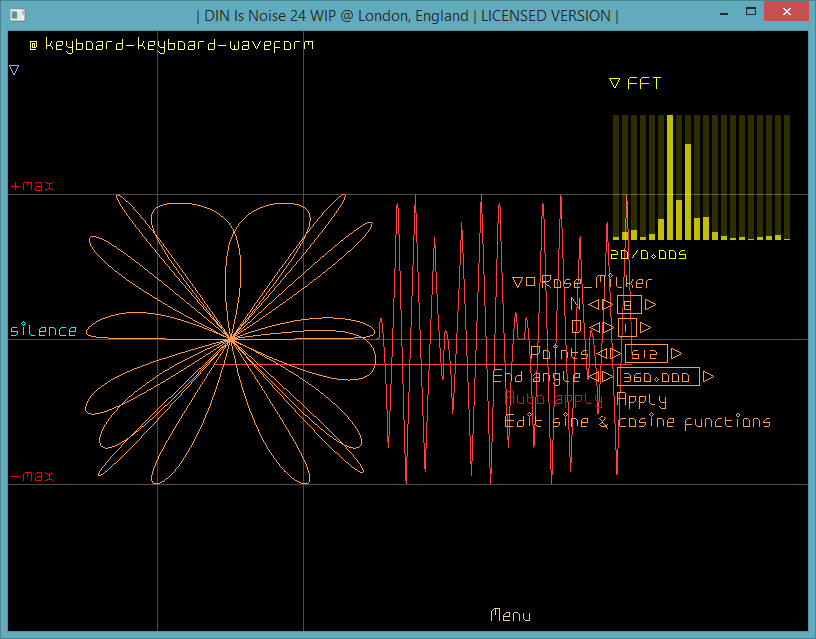Select the N value field
This screenshot has width=816, height=639.
[627, 305]
